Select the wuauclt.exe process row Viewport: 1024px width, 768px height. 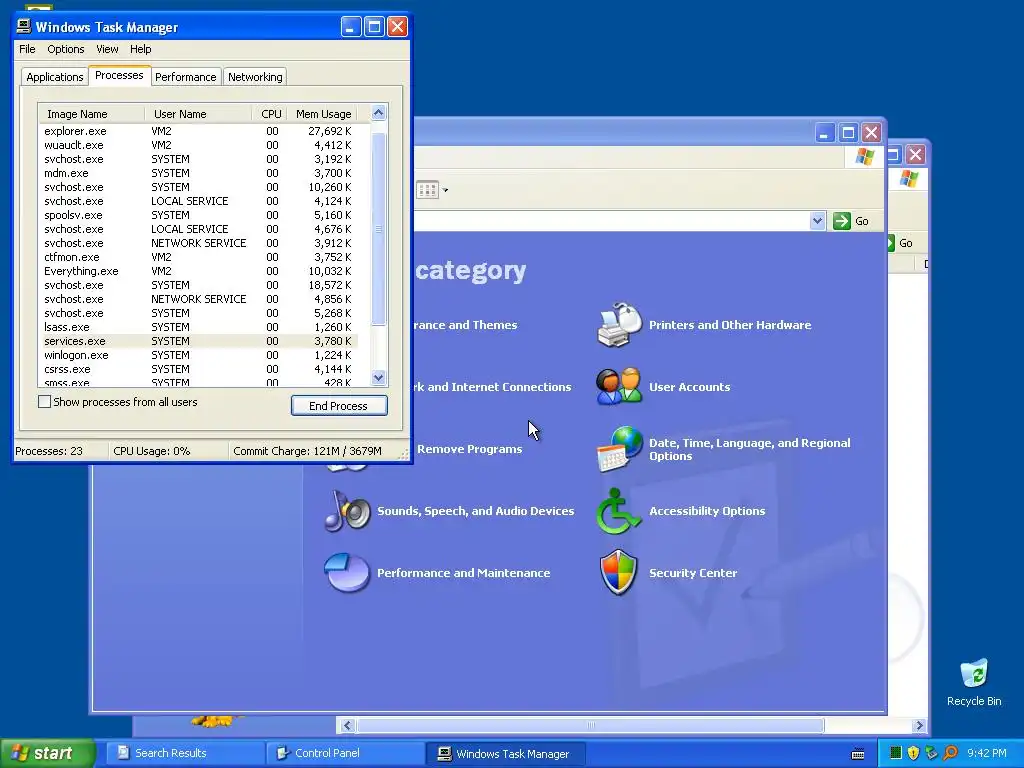click(x=198, y=145)
